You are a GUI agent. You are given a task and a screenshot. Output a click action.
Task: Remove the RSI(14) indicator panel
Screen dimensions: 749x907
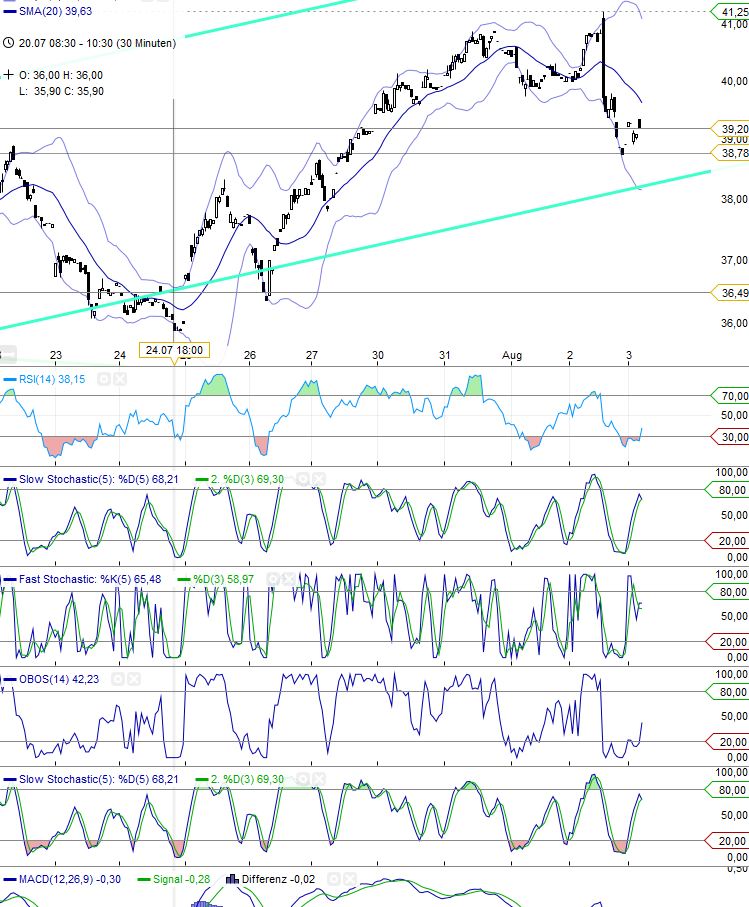(x=119, y=379)
